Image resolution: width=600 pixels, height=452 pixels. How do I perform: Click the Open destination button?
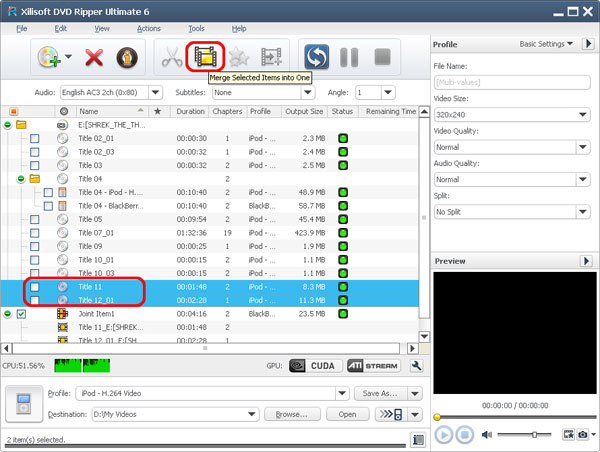coord(347,414)
